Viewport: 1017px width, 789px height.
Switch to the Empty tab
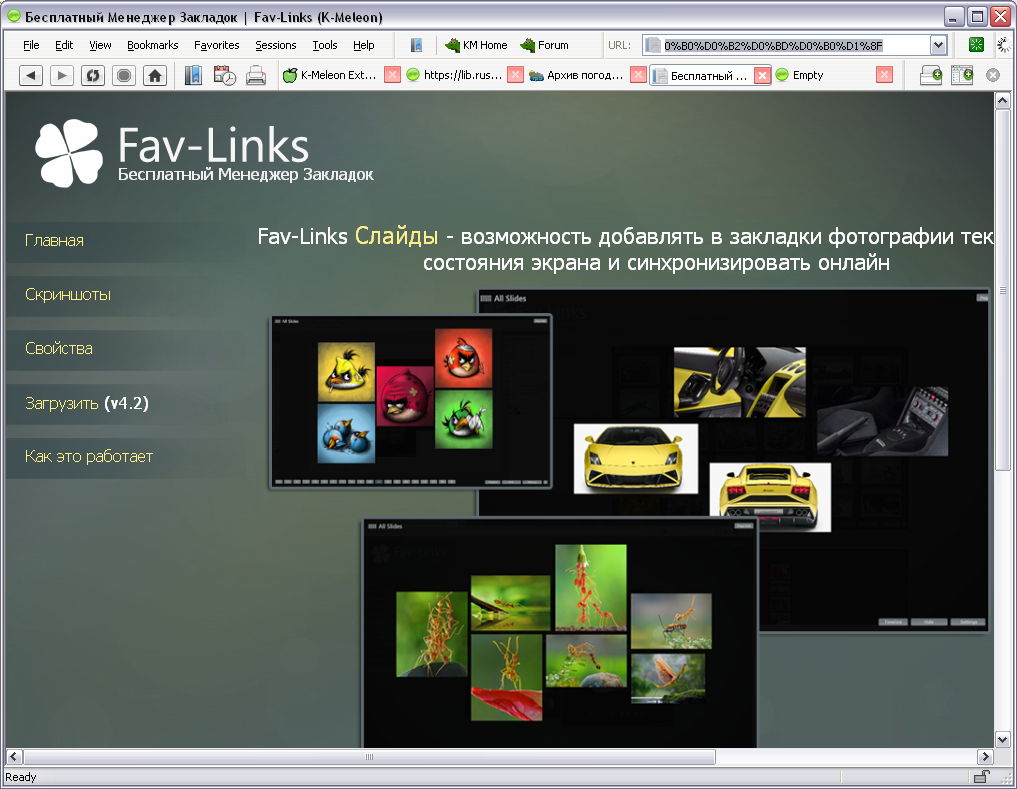point(824,75)
